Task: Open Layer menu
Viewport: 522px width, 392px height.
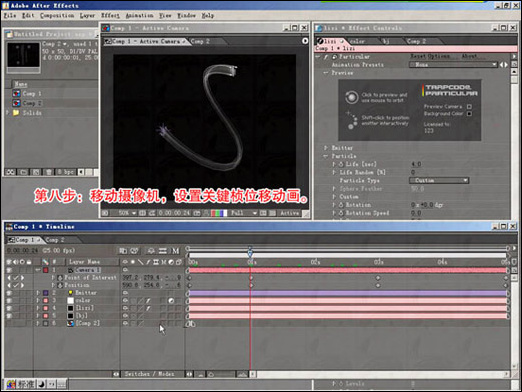Action: click(87, 16)
